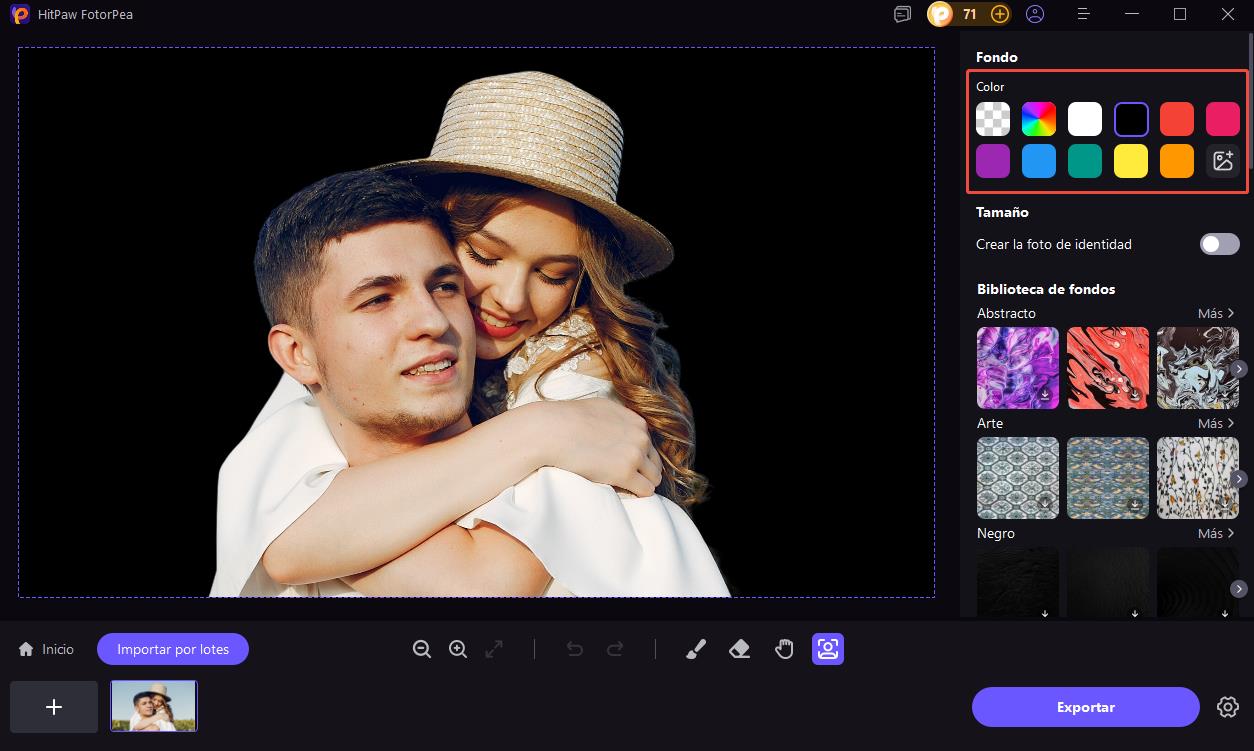
Task: Toggle Crear la foto de identidad switch
Action: click(x=1219, y=244)
